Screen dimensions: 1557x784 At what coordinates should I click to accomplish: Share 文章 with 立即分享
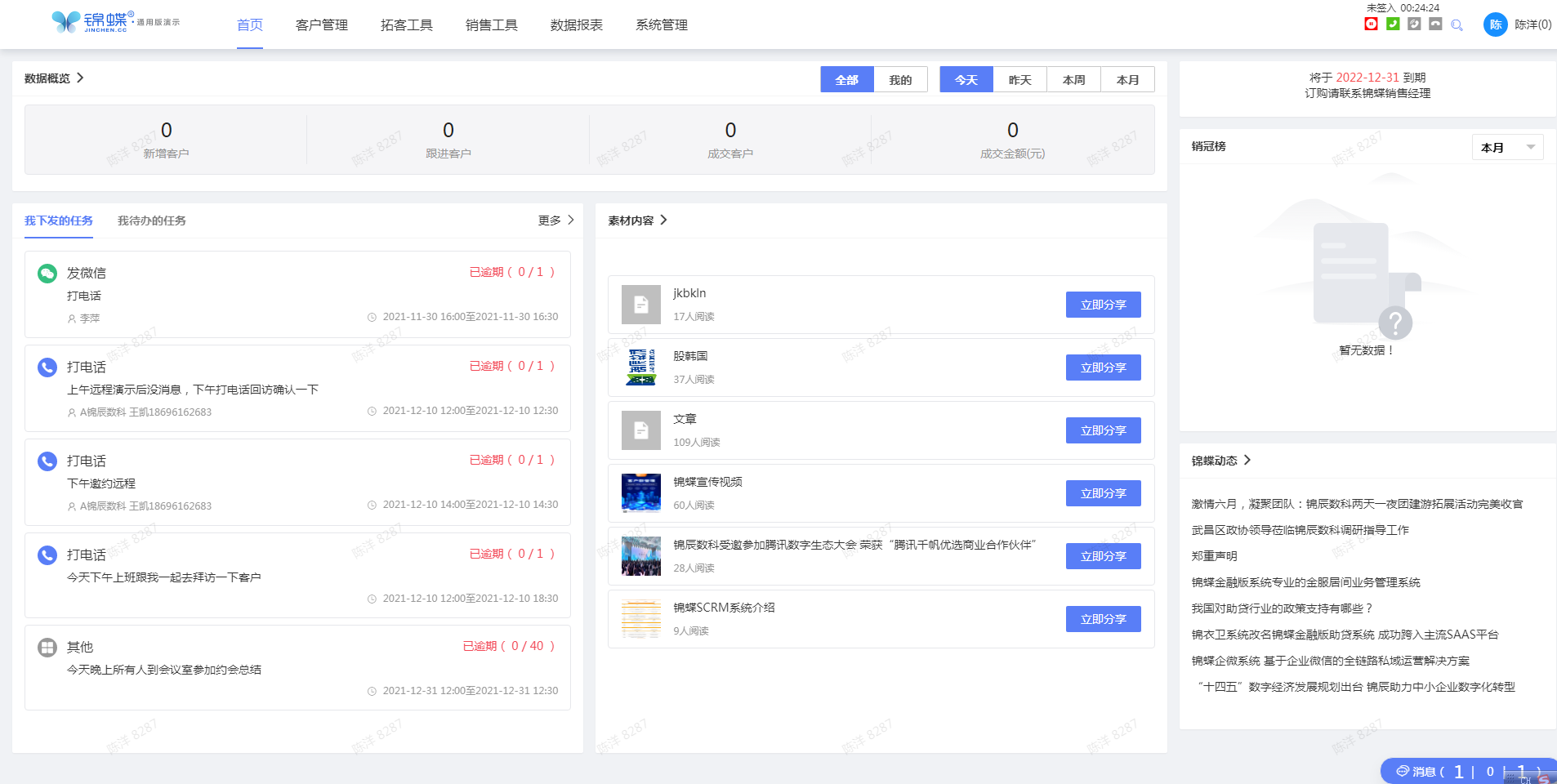click(x=1104, y=430)
